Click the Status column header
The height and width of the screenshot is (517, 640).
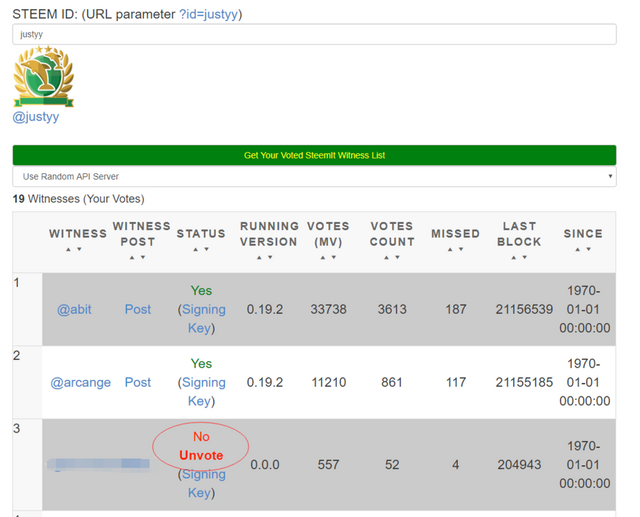point(201,234)
